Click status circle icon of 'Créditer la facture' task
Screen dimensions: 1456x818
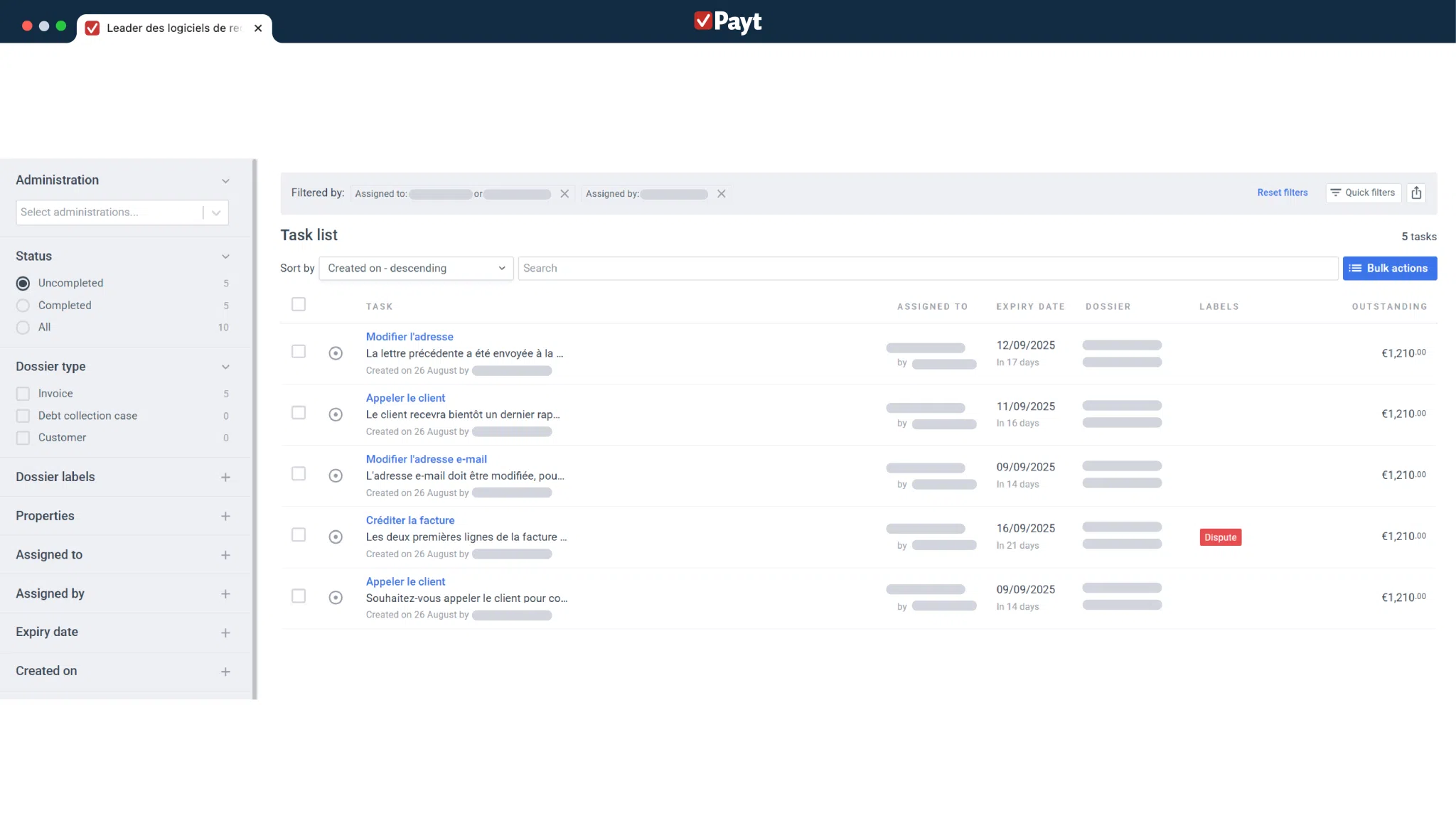336,537
